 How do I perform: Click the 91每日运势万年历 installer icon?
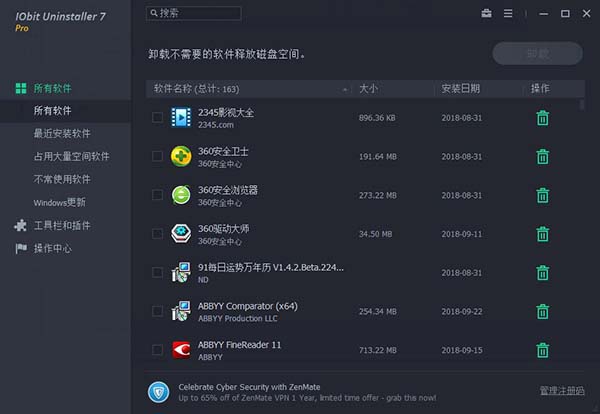click(181, 272)
